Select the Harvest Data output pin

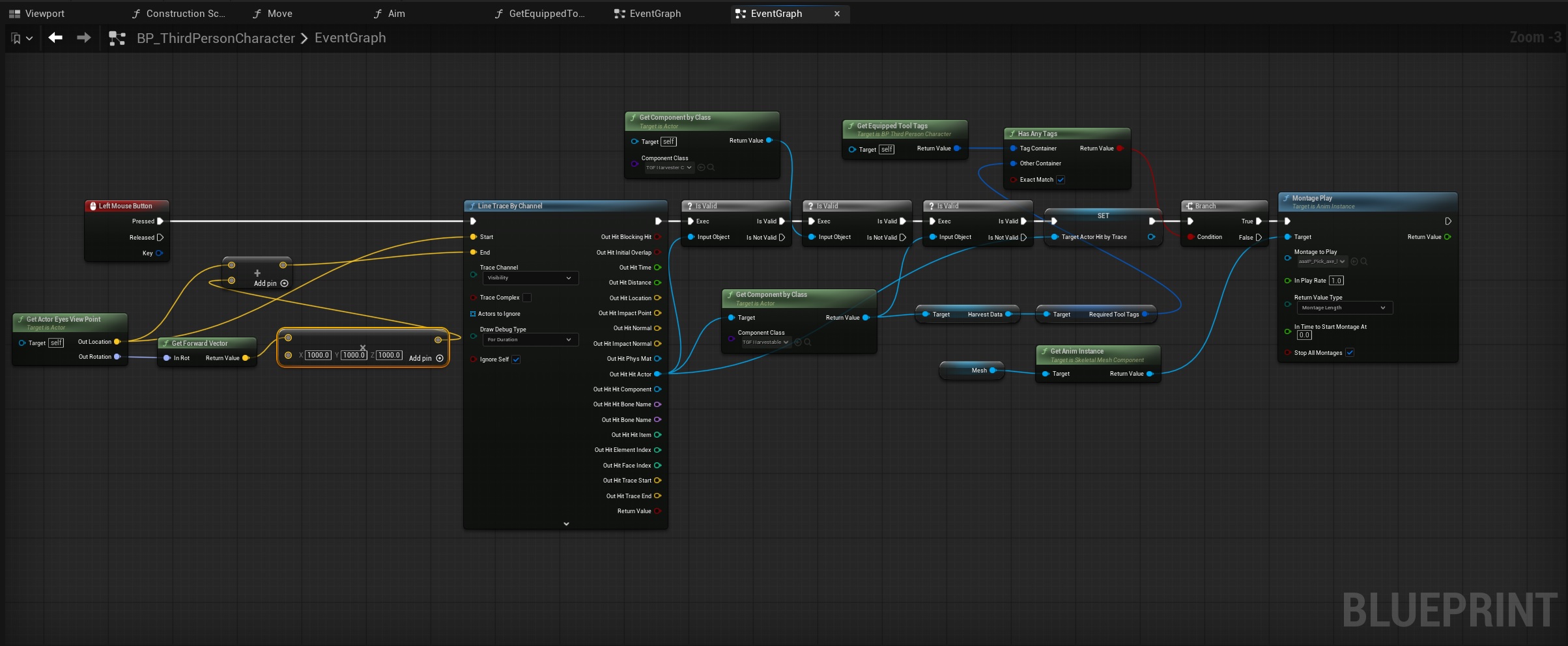pos(1008,315)
